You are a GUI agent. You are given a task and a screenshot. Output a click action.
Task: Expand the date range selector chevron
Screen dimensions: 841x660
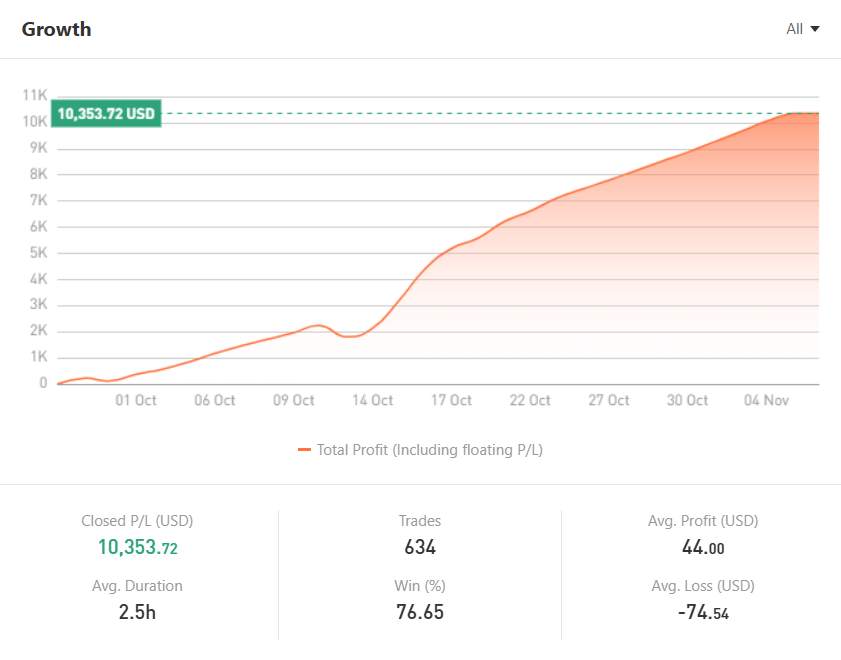pos(816,29)
